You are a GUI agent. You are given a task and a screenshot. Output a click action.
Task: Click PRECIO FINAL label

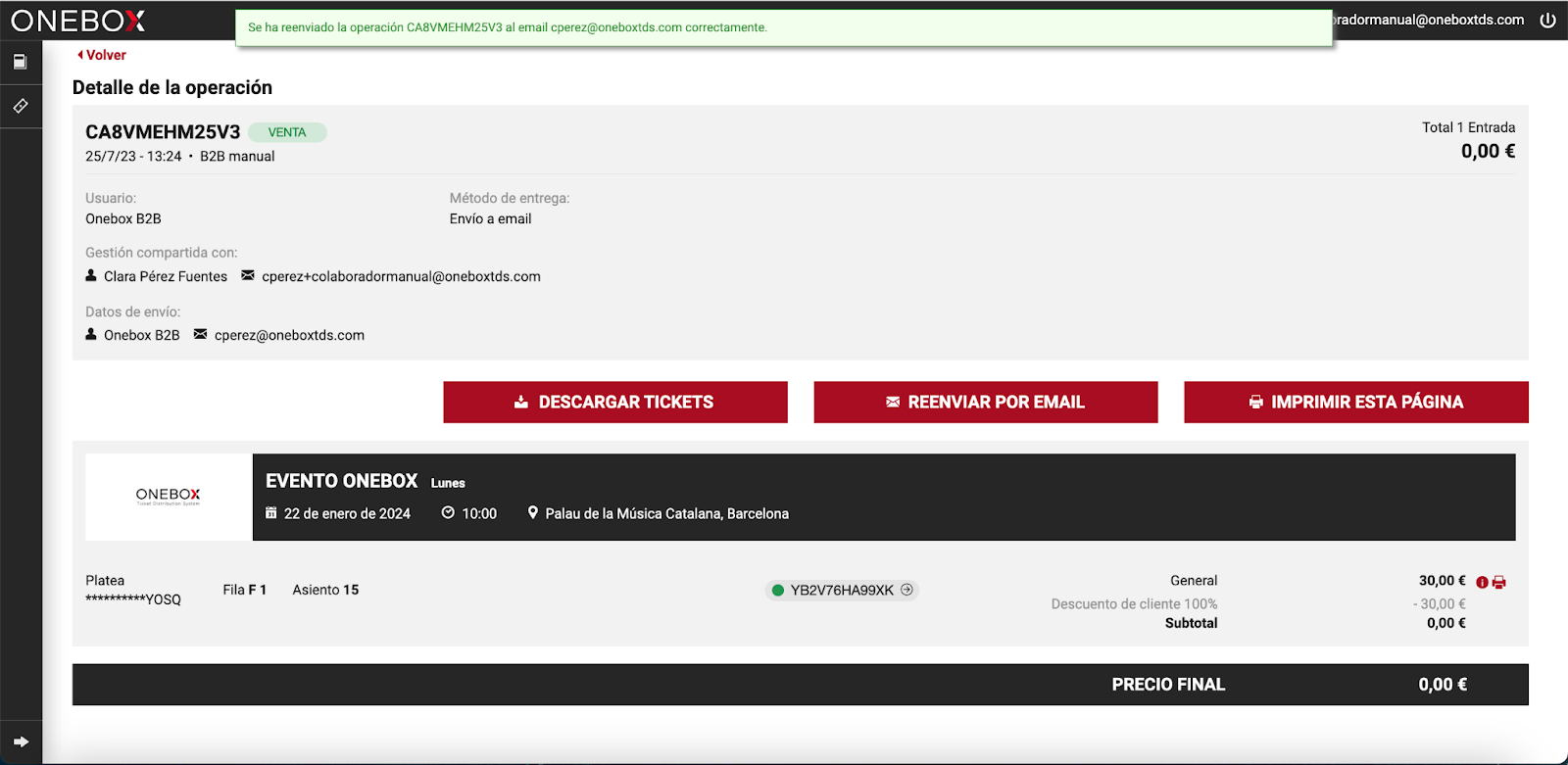(x=1168, y=685)
